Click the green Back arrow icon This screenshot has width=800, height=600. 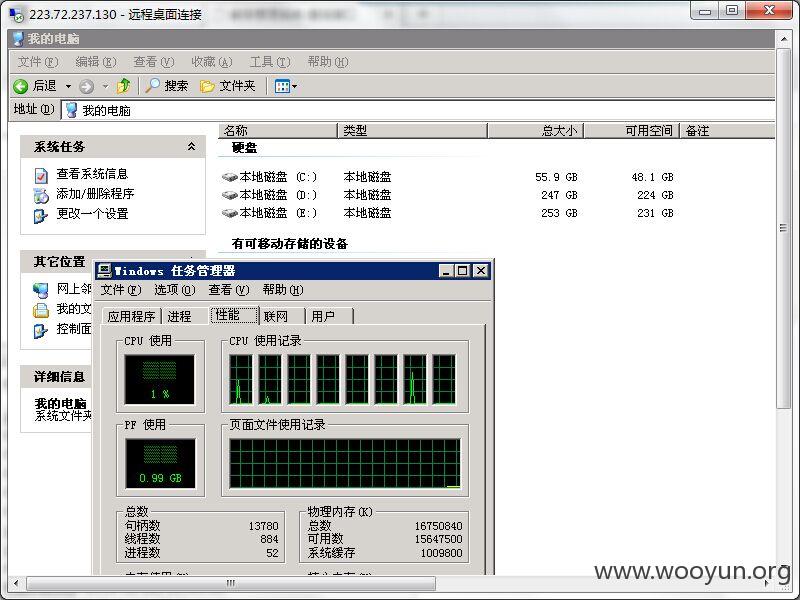click(20, 86)
